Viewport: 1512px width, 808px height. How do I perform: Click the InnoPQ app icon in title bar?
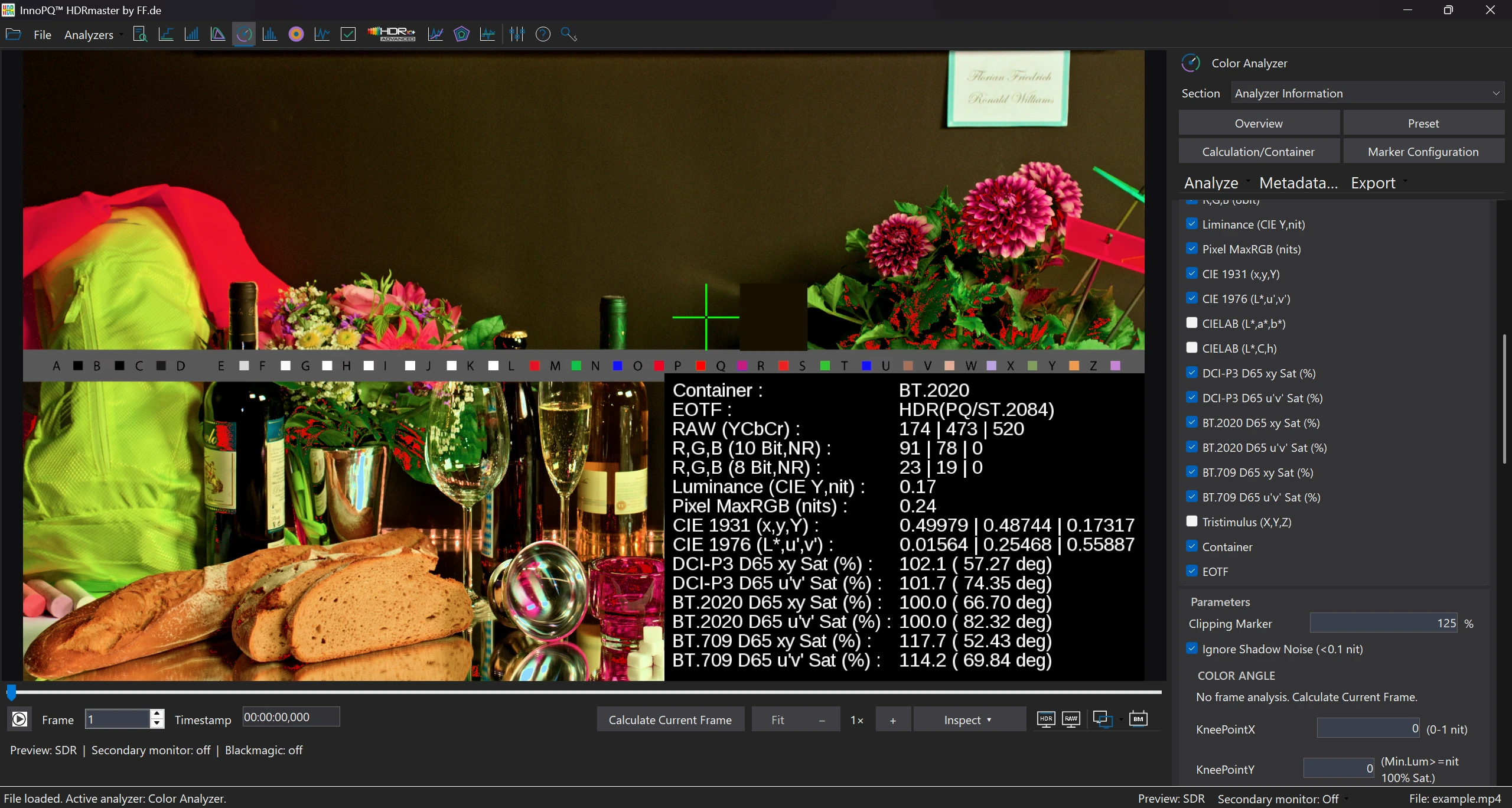coord(8,10)
